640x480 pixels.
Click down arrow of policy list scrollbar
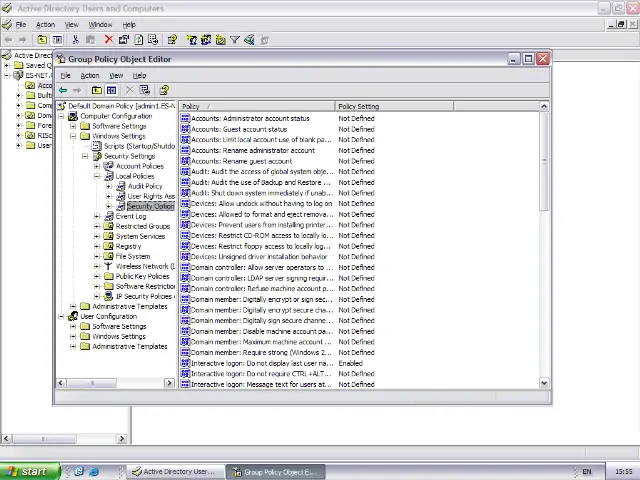point(544,383)
